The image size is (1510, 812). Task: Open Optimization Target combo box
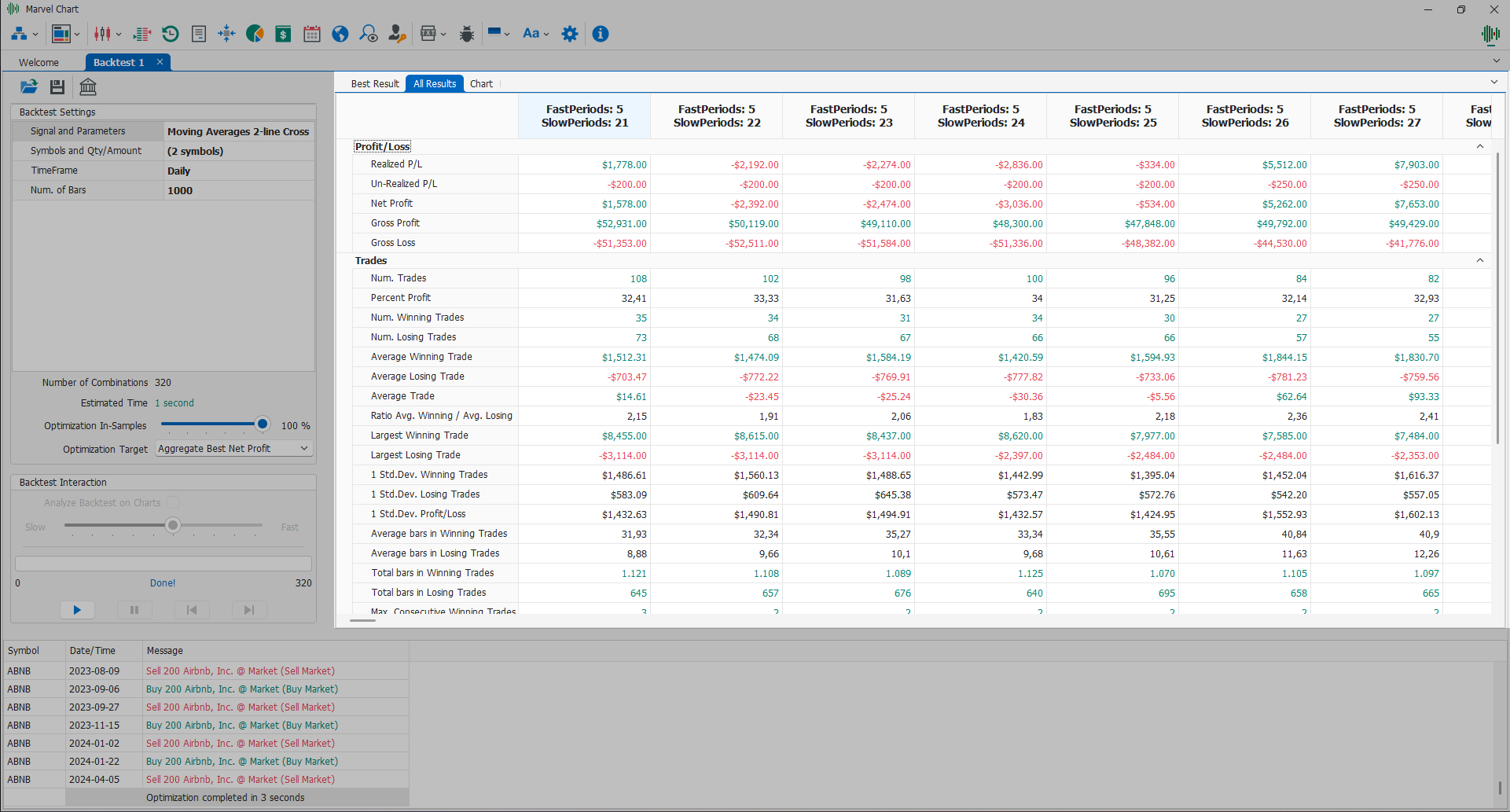(x=233, y=449)
